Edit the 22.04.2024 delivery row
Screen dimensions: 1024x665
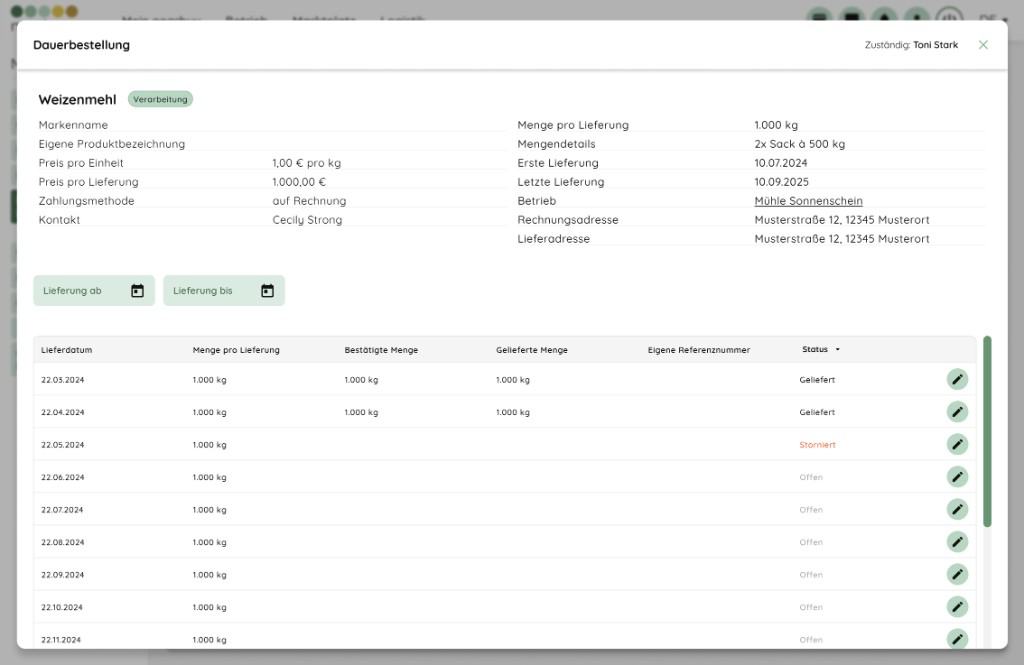pos(957,412)
